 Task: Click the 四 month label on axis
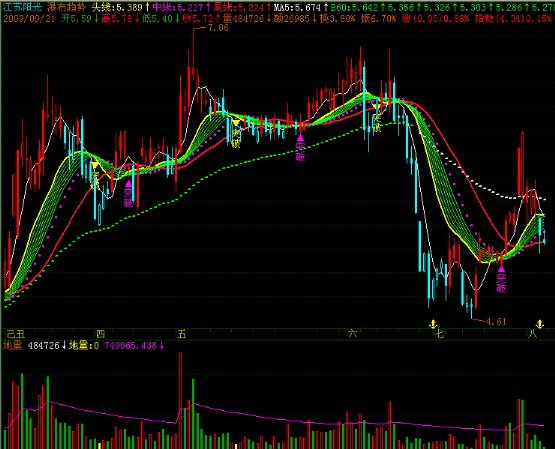[x=101, y=334]
